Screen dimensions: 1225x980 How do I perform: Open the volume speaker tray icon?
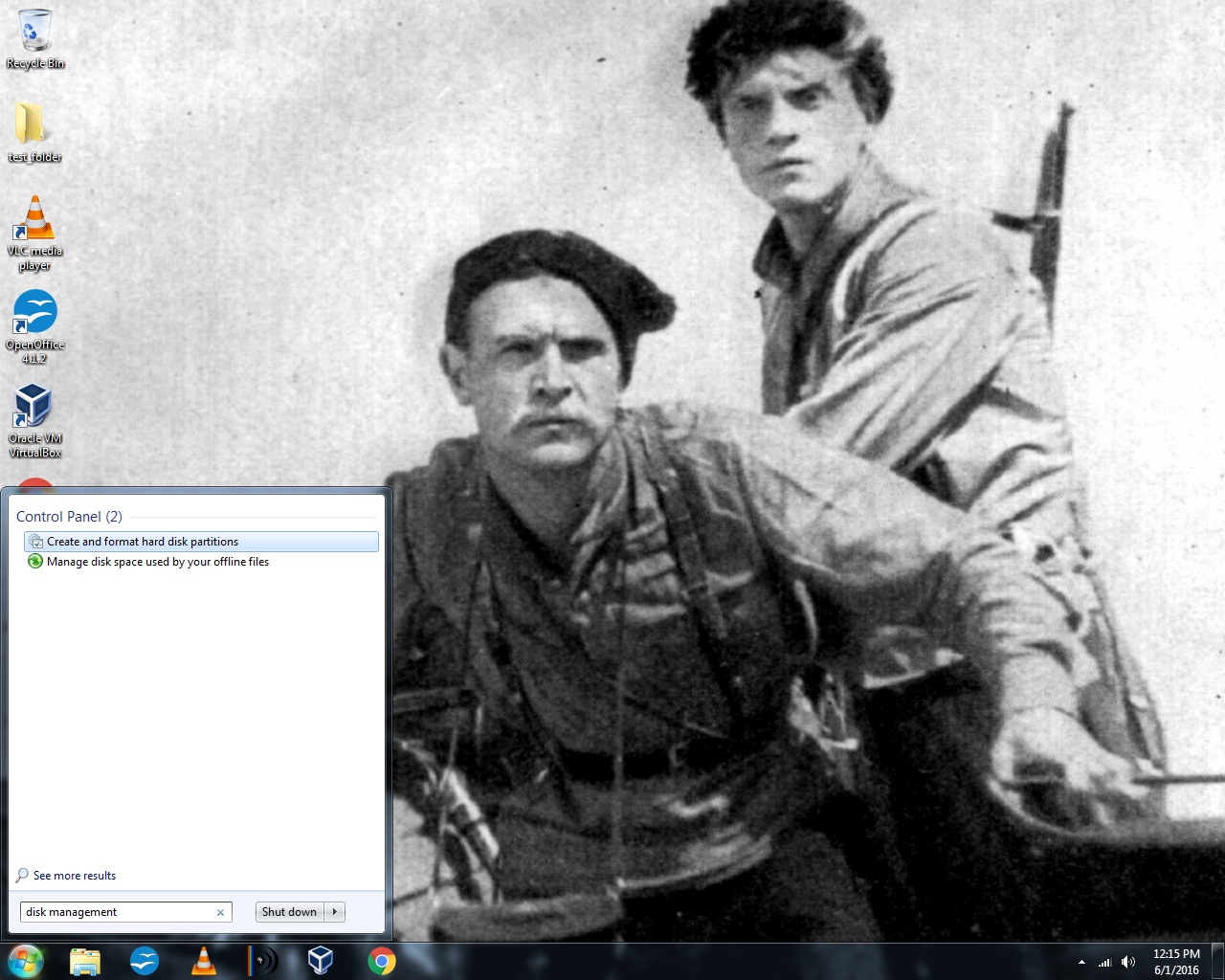click(1128, 962)
